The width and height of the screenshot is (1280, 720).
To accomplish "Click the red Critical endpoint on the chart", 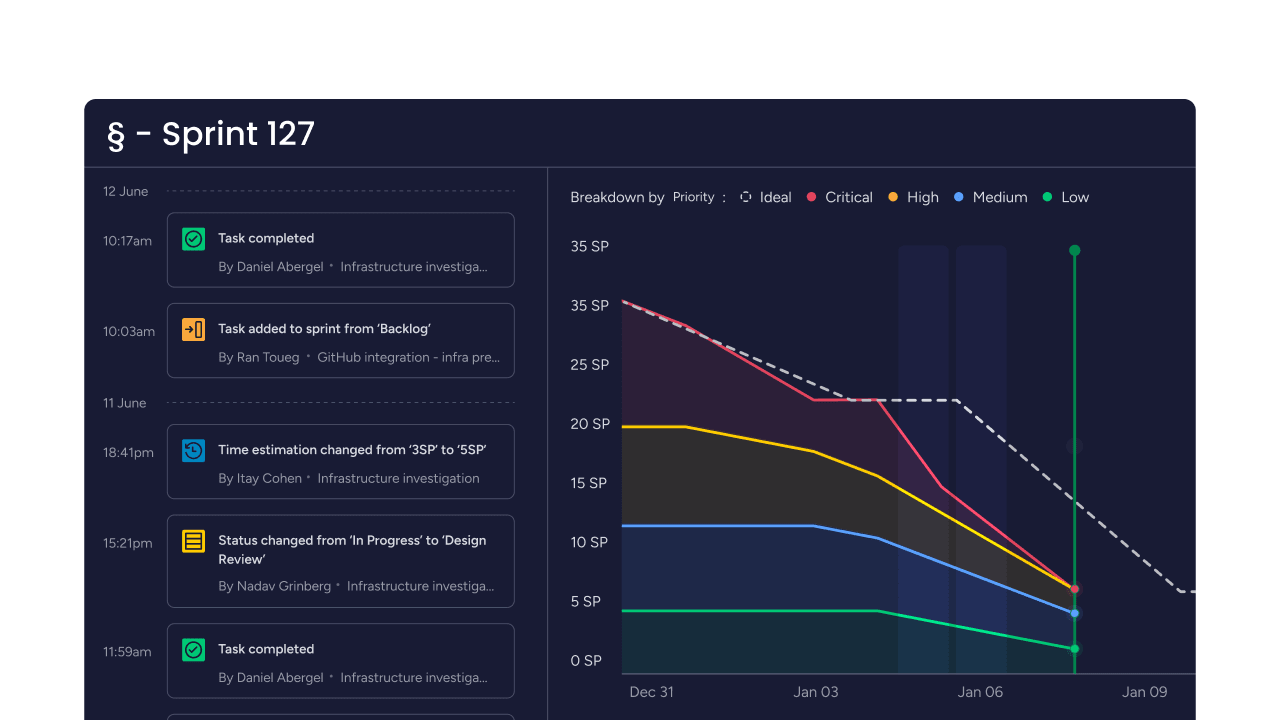I will 1074,589.
